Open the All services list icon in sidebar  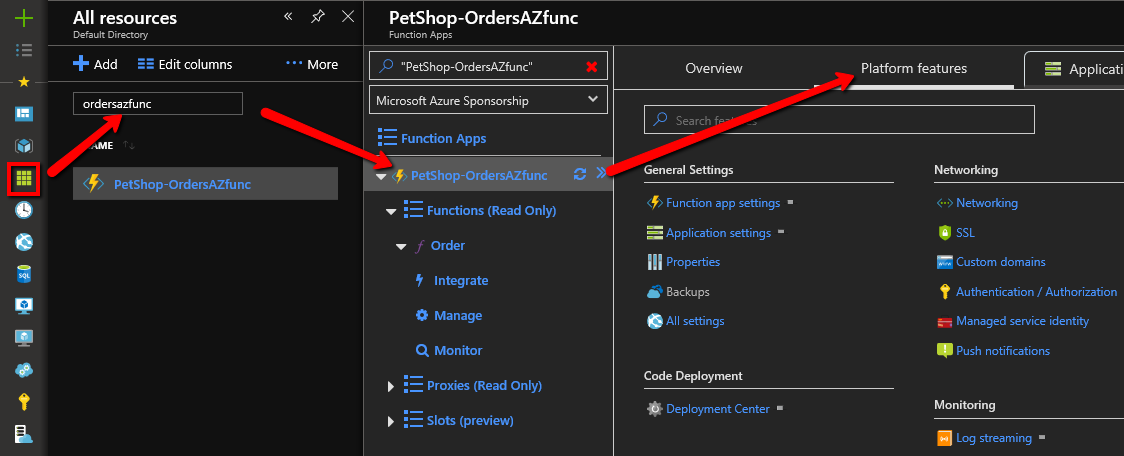point(24,49)
